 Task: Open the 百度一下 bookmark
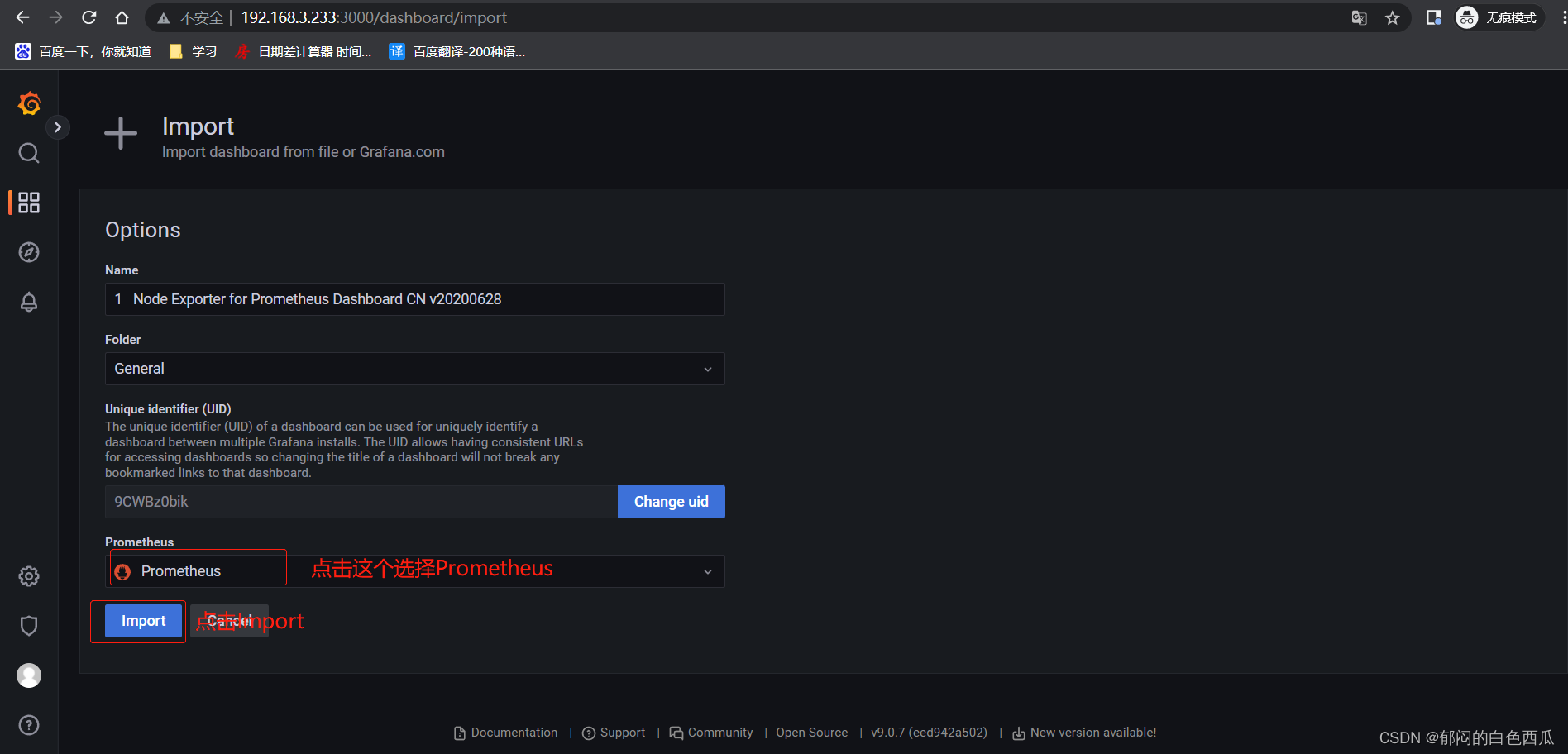(x=83, y=51)
